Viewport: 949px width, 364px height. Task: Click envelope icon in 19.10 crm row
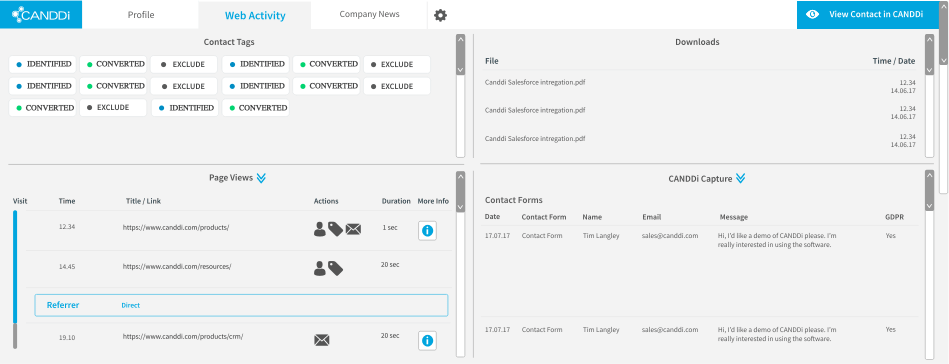tap(322, 340)
